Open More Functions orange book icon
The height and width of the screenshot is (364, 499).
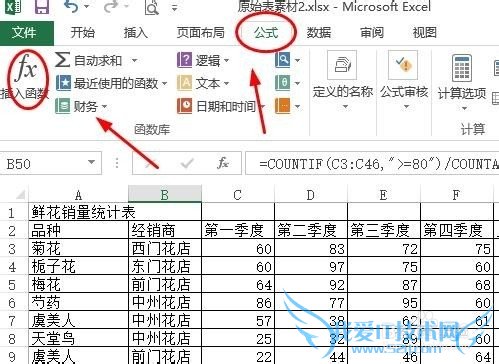(282, 106)
